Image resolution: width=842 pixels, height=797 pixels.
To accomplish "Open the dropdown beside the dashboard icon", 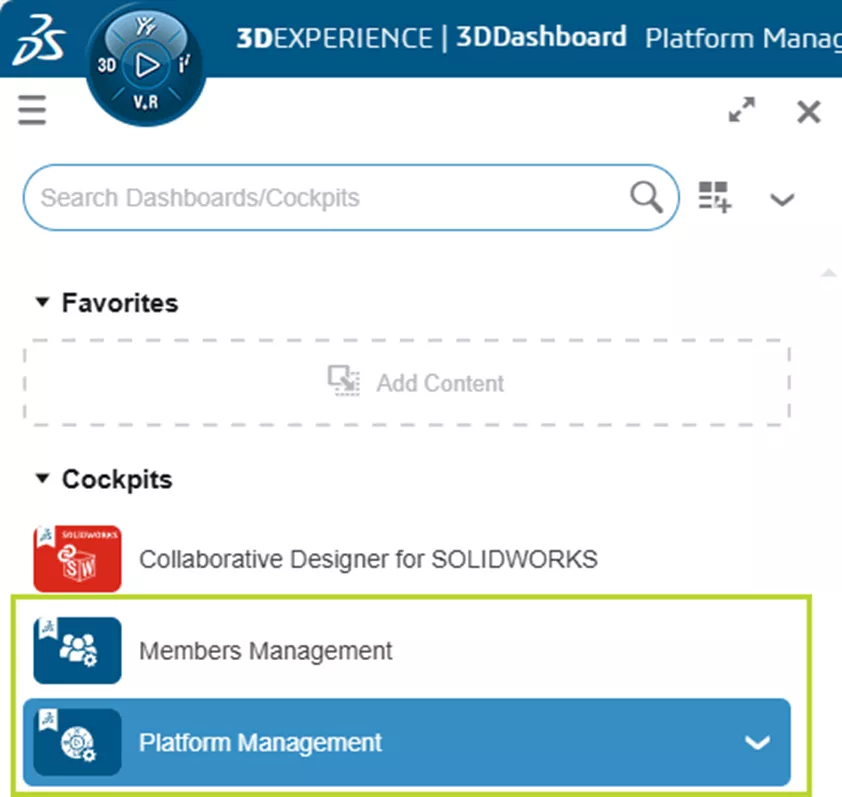I will click(x=781, y=200).
